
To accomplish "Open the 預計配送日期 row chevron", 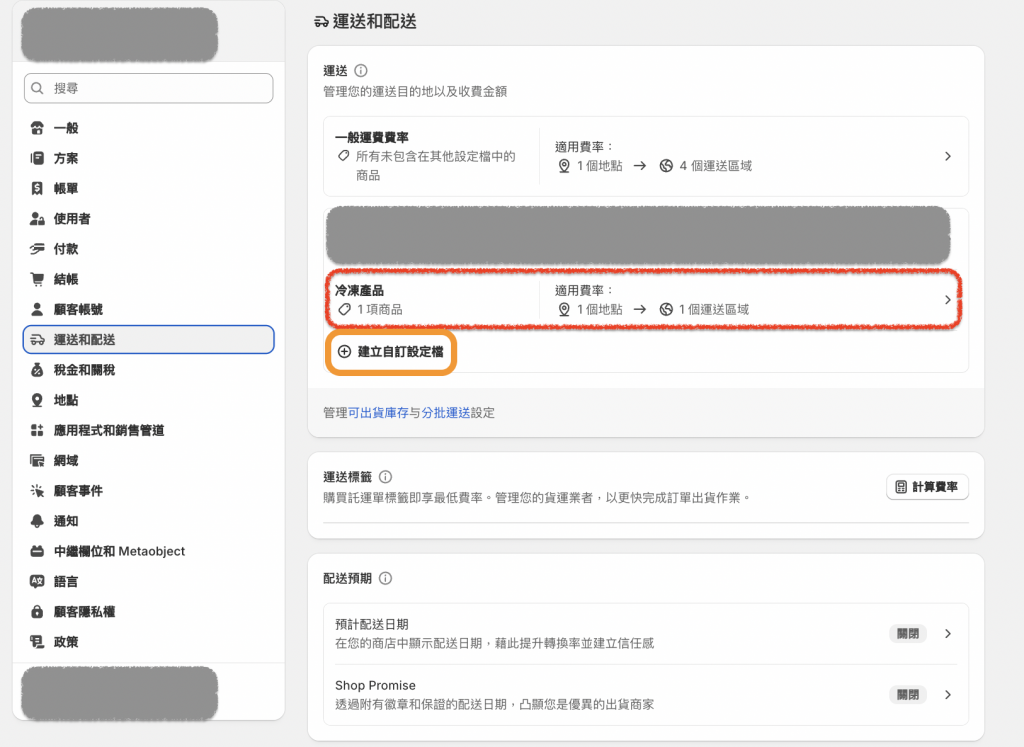I will pos(948,633).
